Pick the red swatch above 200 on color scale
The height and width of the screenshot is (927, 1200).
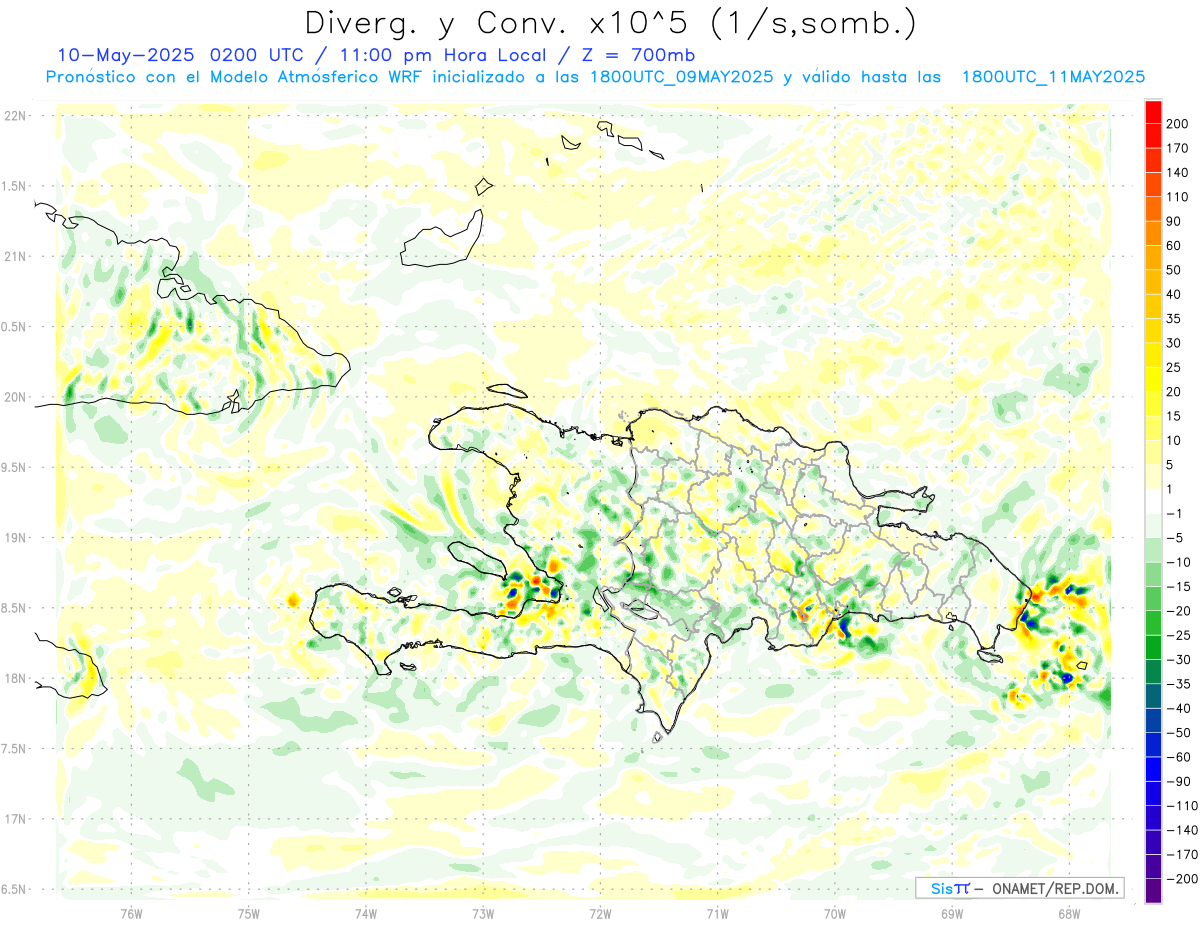tap(1154, 112)
